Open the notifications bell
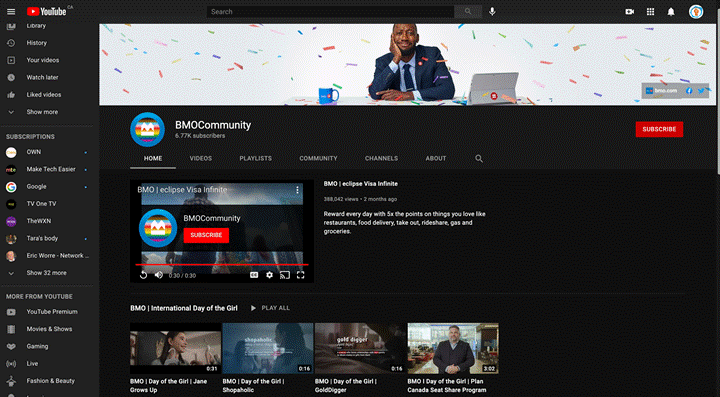The width and height of the screenshot is (720, 397). pyautogui.click(x=671, y=12)
